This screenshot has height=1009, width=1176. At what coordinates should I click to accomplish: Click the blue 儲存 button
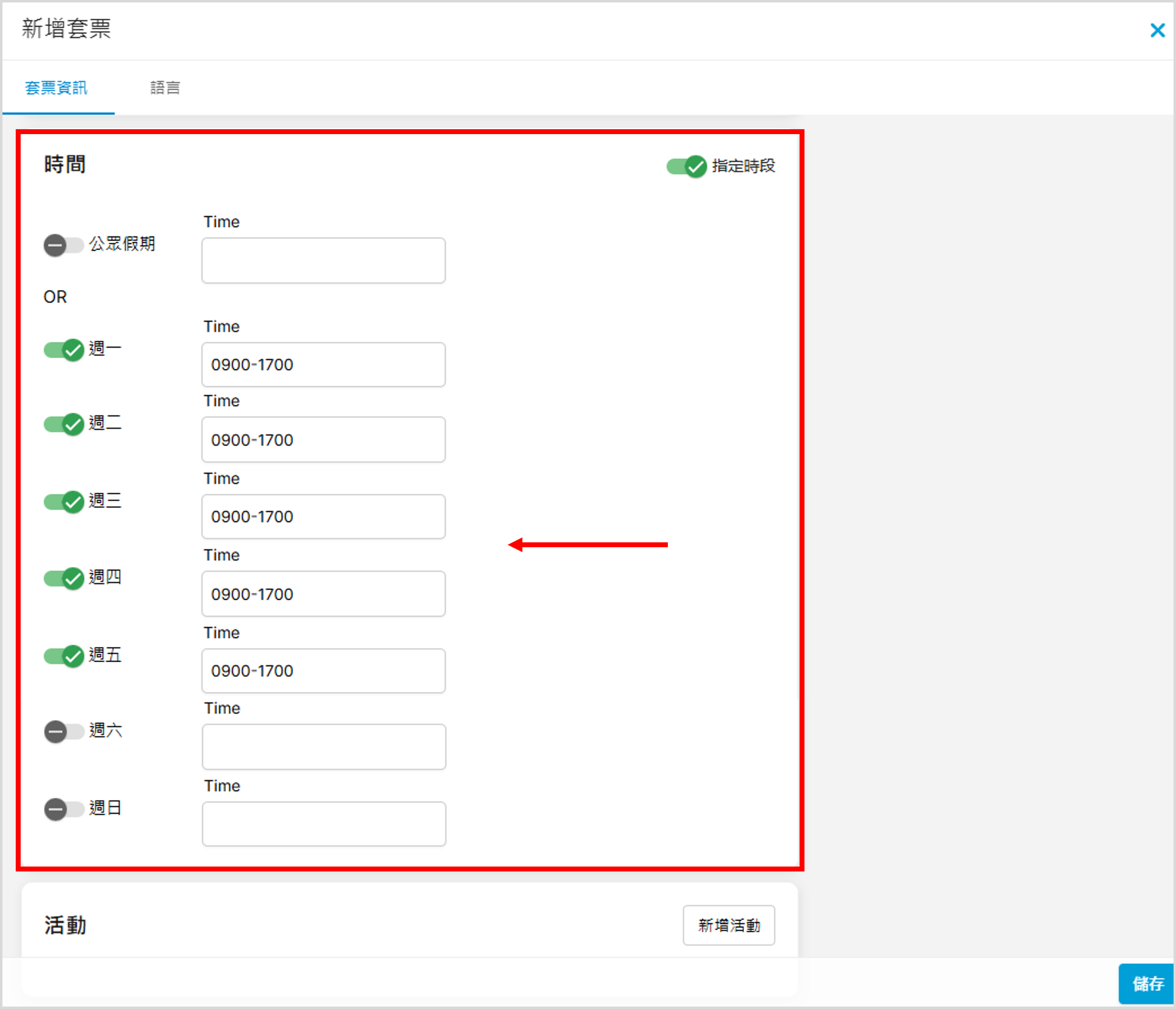tap(1147, 983)
